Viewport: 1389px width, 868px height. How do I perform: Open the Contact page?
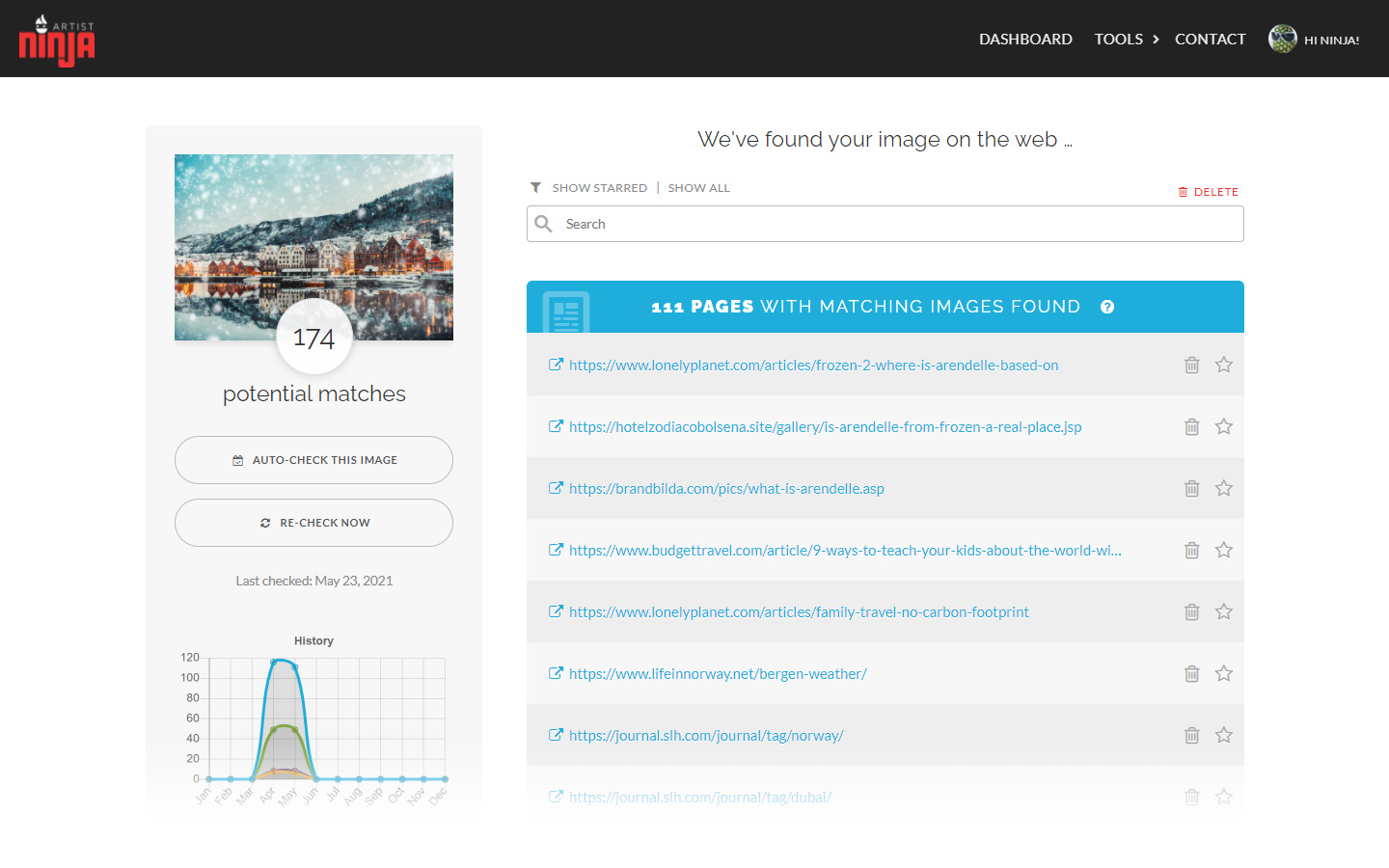click(x=1210, y=40)
